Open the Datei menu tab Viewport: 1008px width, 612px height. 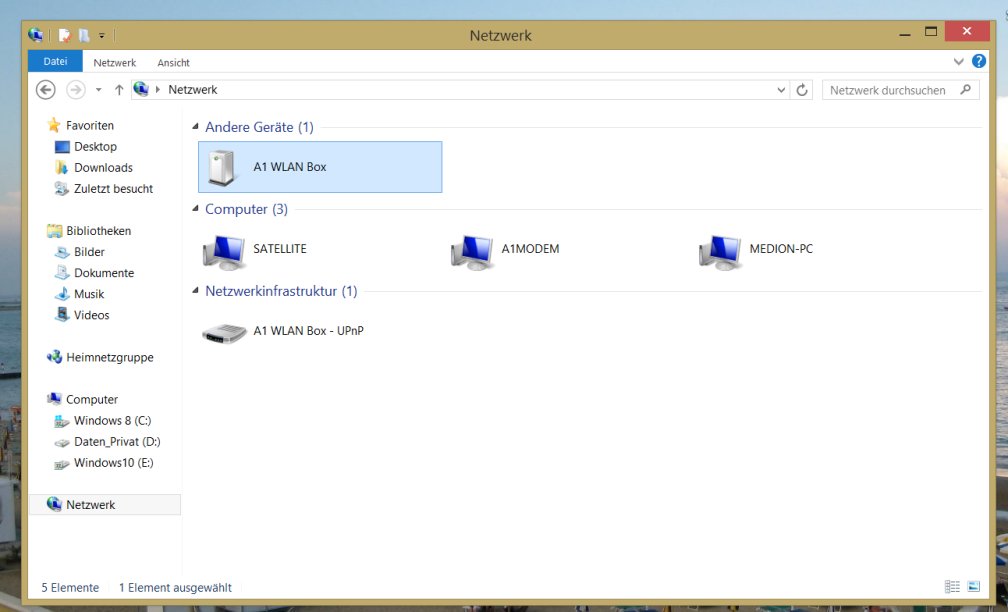[55, 62]
